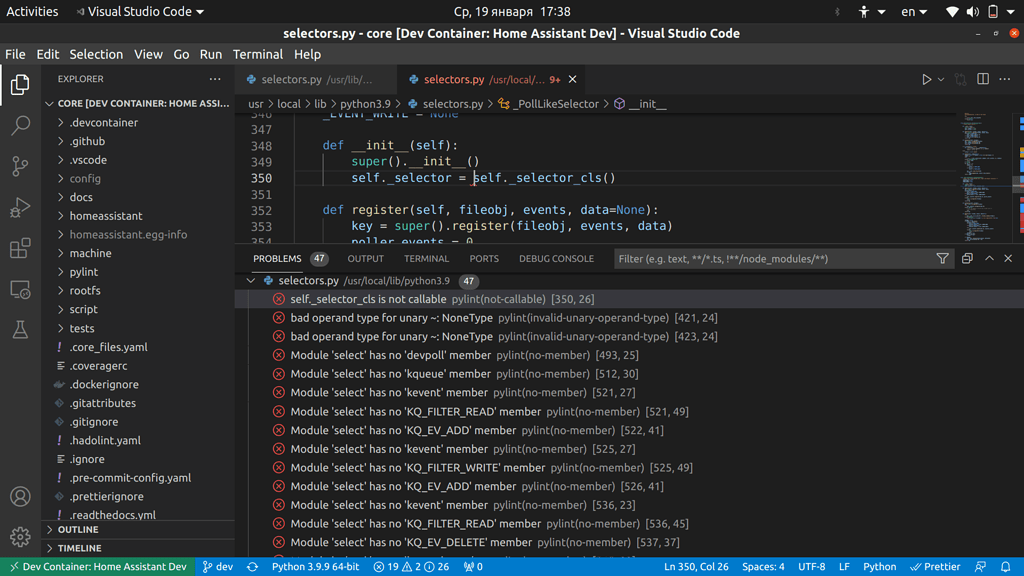Image resolution: width=1024 pixels, height=576 pixels.
Task: Open the Dev Container remote indicator
Action: tap(98, 567)
